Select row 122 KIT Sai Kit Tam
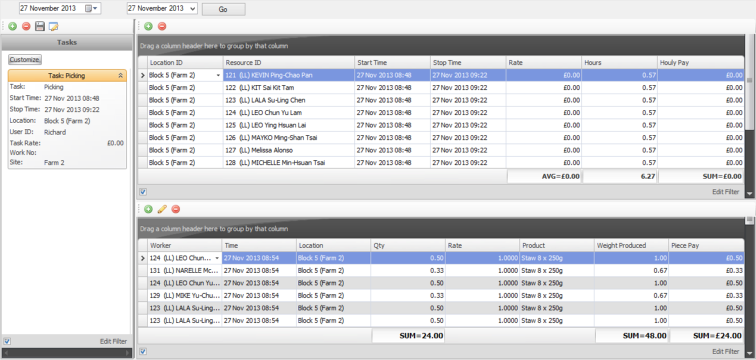The image size is (756, 360). click(441, 88)
